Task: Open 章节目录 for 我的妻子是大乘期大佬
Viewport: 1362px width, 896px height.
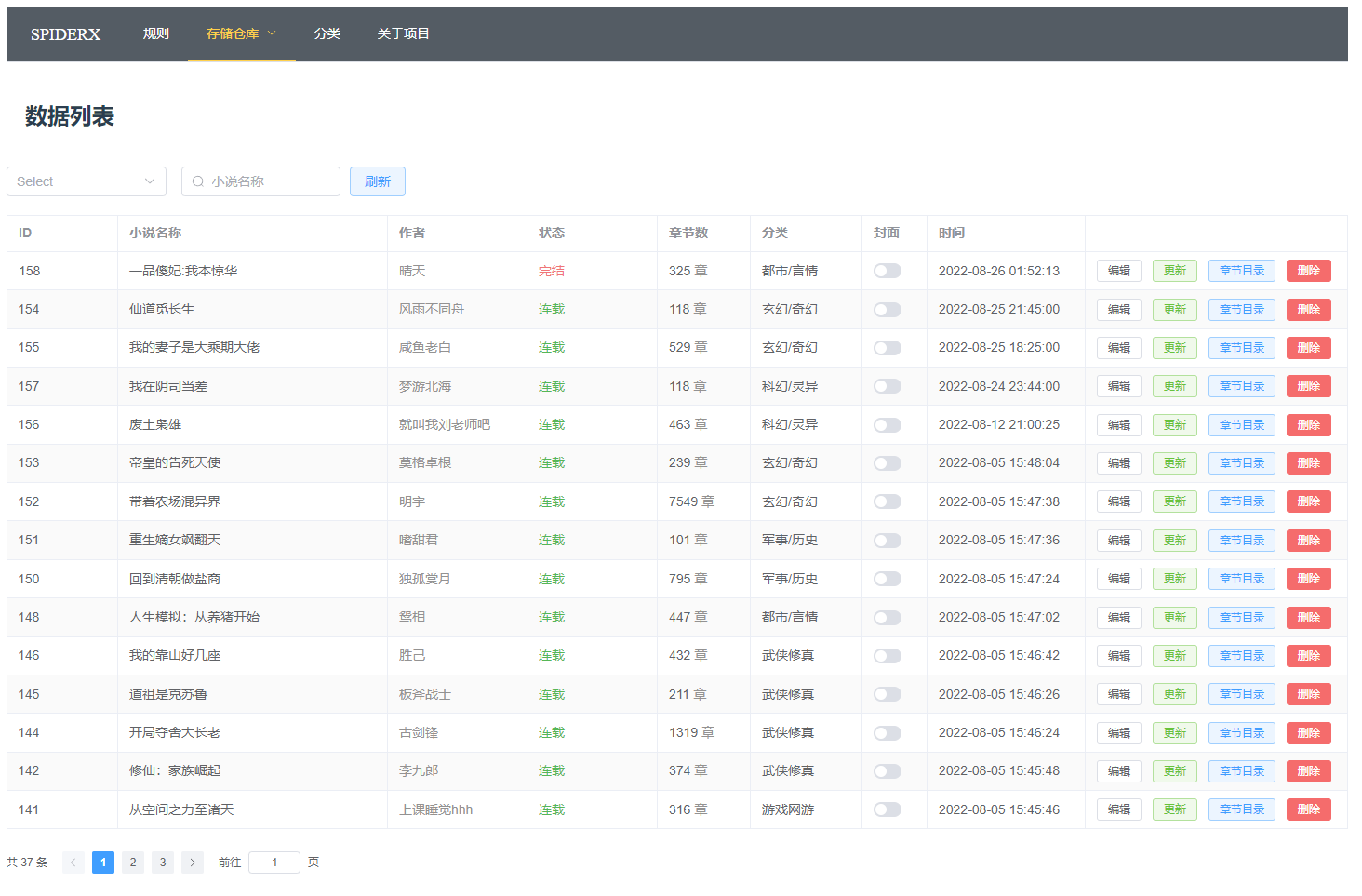Action: click(1242, 348)
